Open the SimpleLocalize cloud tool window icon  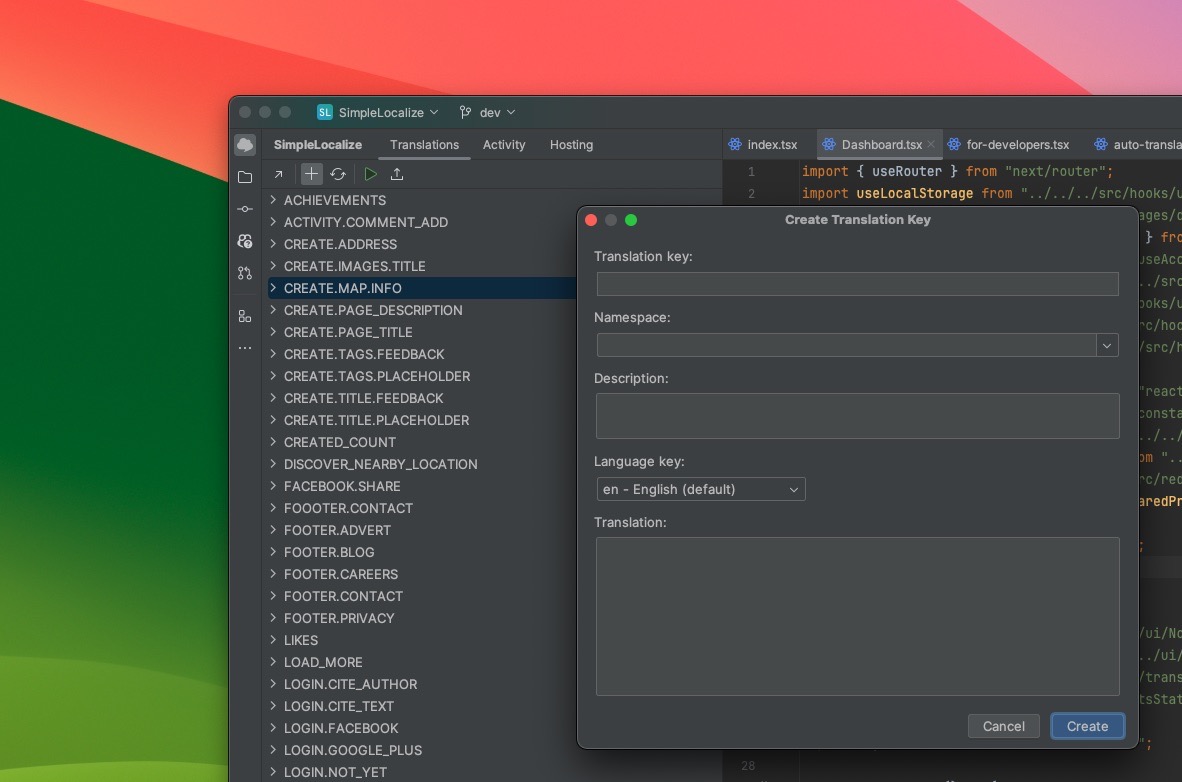(x=245, y=145)
